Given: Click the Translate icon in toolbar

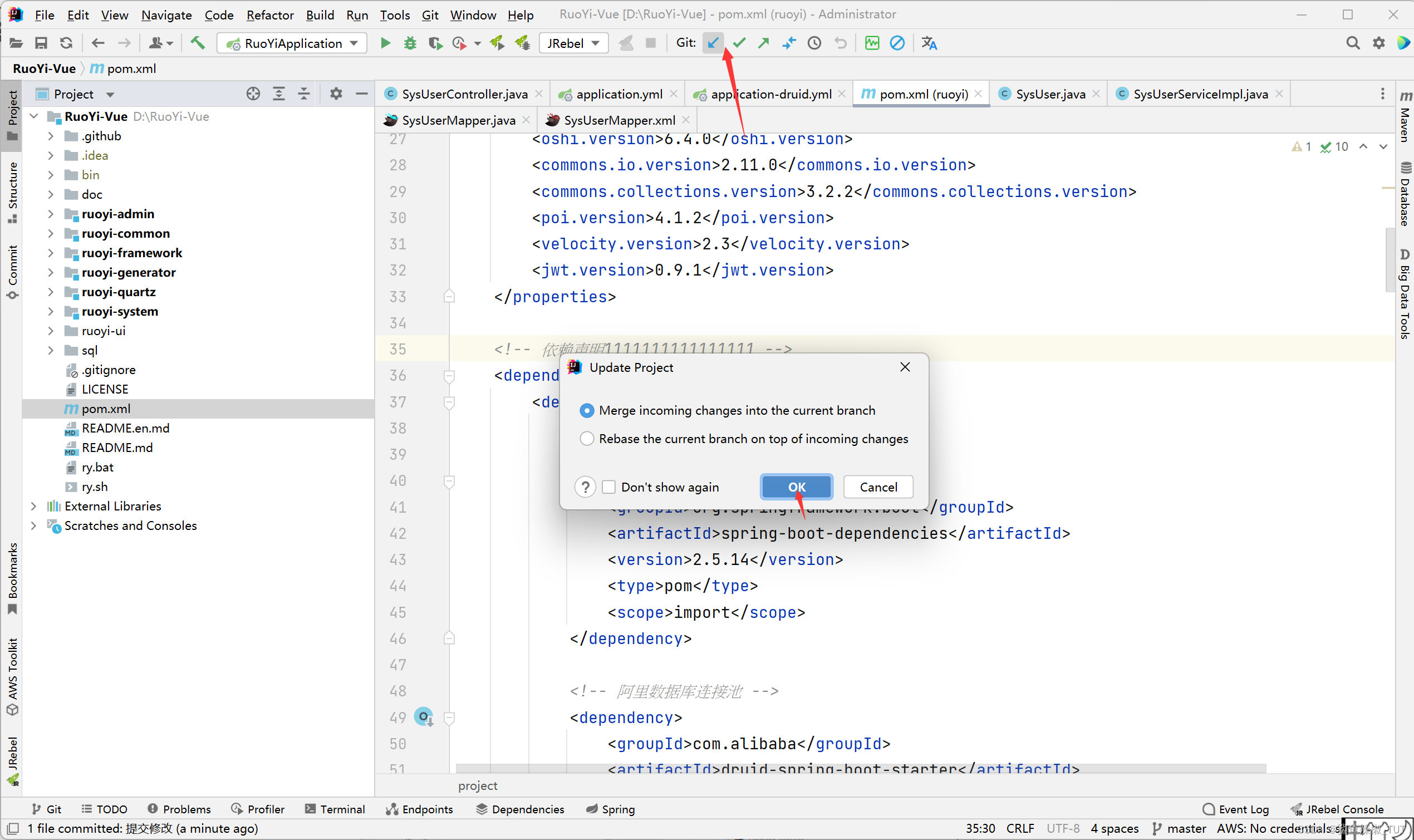Looking at the screenshot, I should point(929,43).
